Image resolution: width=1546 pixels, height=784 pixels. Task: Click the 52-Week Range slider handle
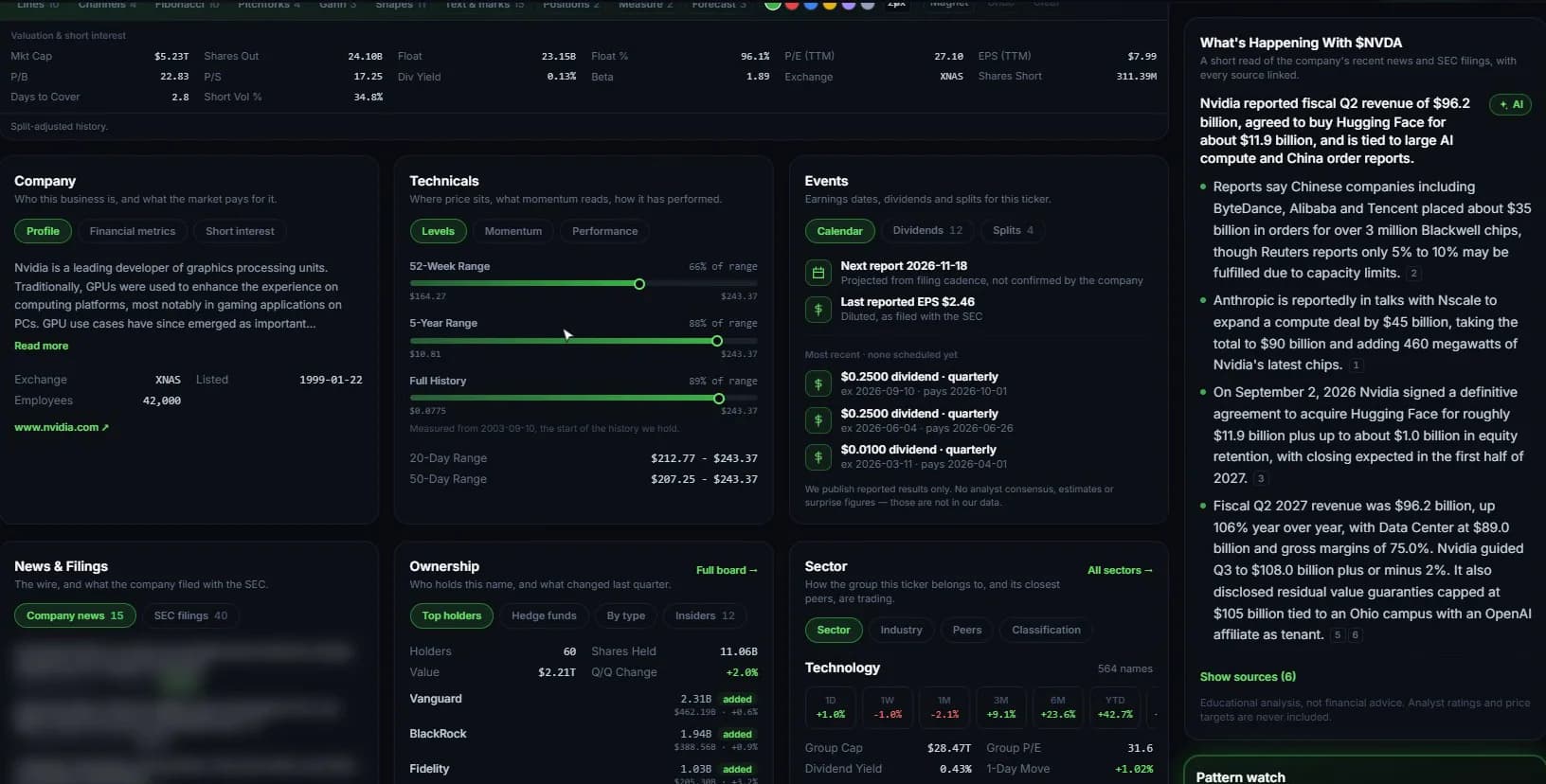[x=639, y=284]
